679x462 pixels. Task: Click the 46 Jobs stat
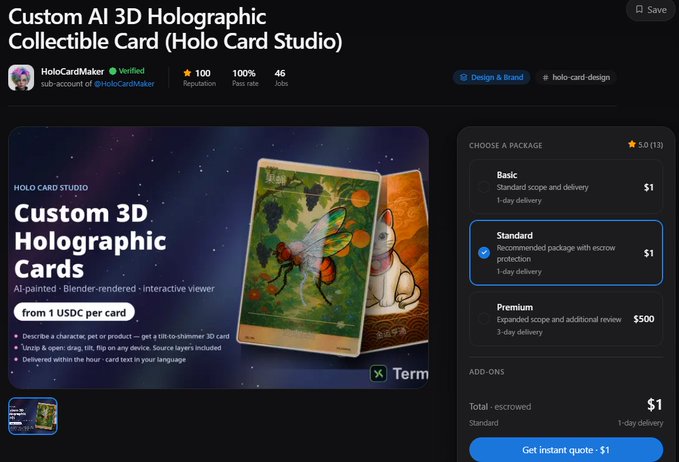281,78
